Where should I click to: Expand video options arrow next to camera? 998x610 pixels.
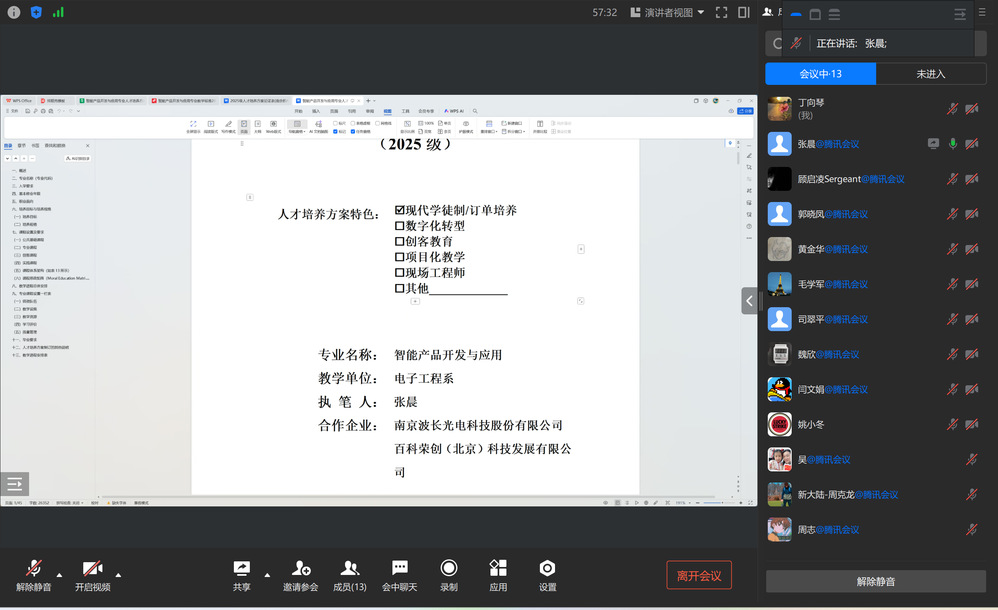tap(118, 575)
